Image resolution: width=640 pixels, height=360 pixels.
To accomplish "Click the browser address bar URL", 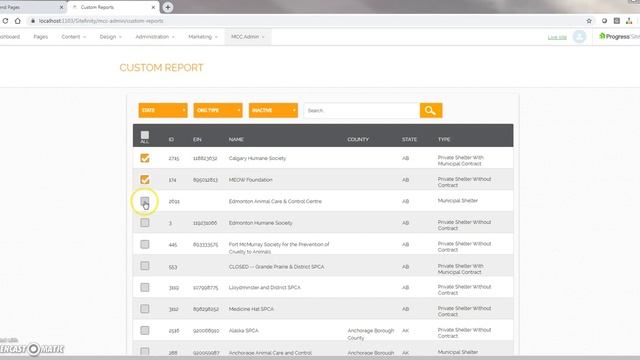I will (x=101, y=21).
